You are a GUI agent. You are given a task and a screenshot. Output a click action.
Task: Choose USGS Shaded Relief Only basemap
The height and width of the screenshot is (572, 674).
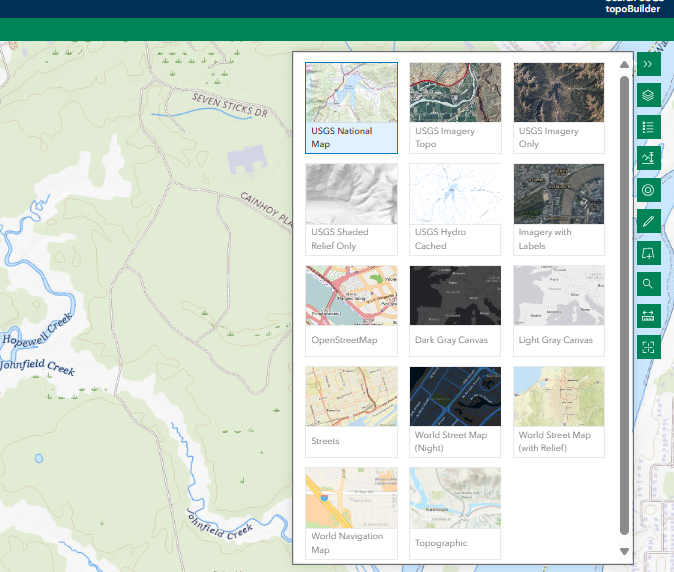pyautogui.click(x=351, y=209)
